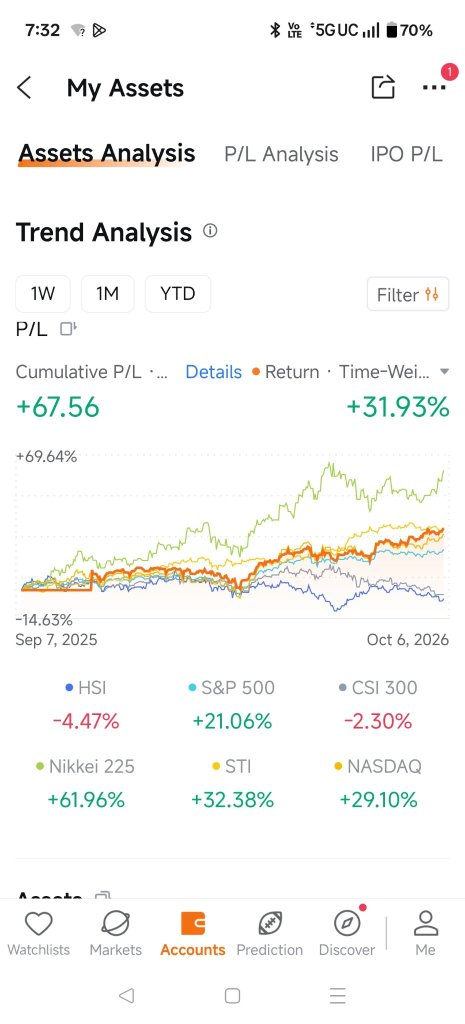Toggle the HSI benchmark line
The width and height of the screenshot is (465, 1024).
86,687
